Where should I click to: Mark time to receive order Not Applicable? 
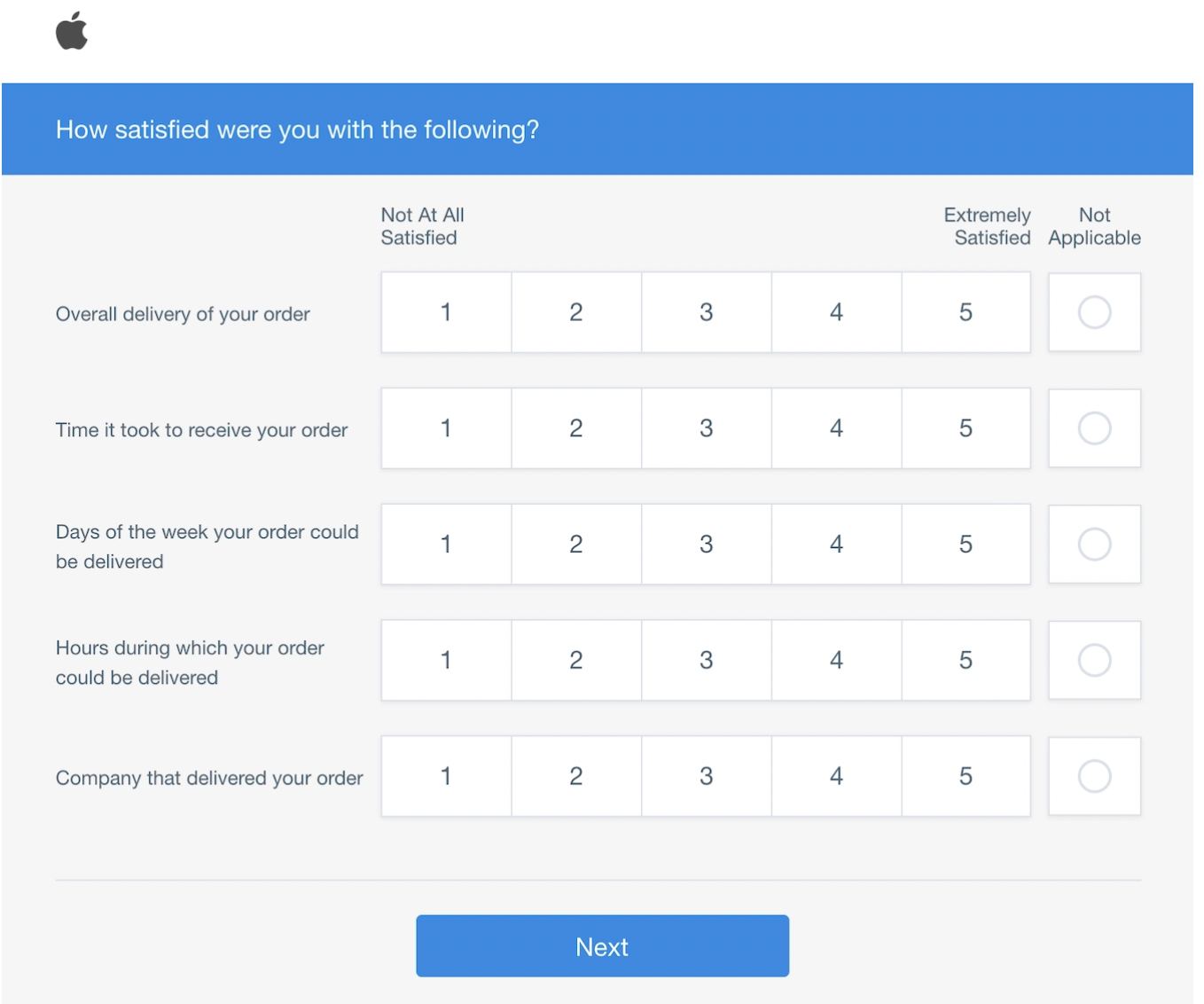tap(1094, 428)
